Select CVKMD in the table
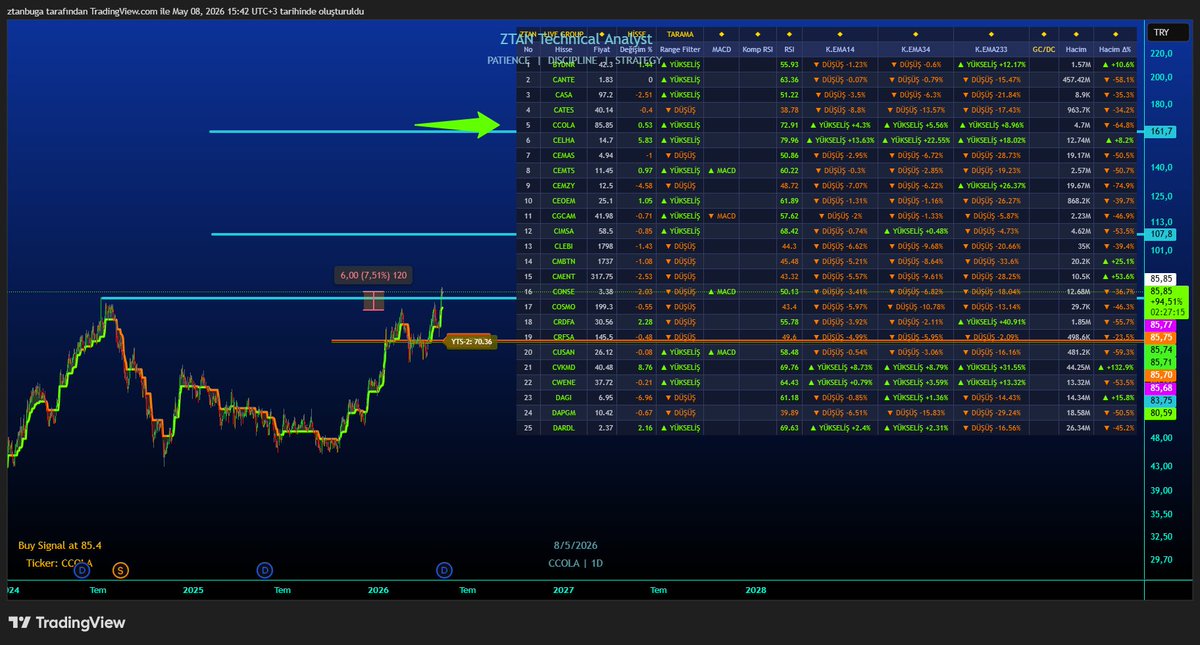Screen dimensions: 1200x645 point(564,367)
